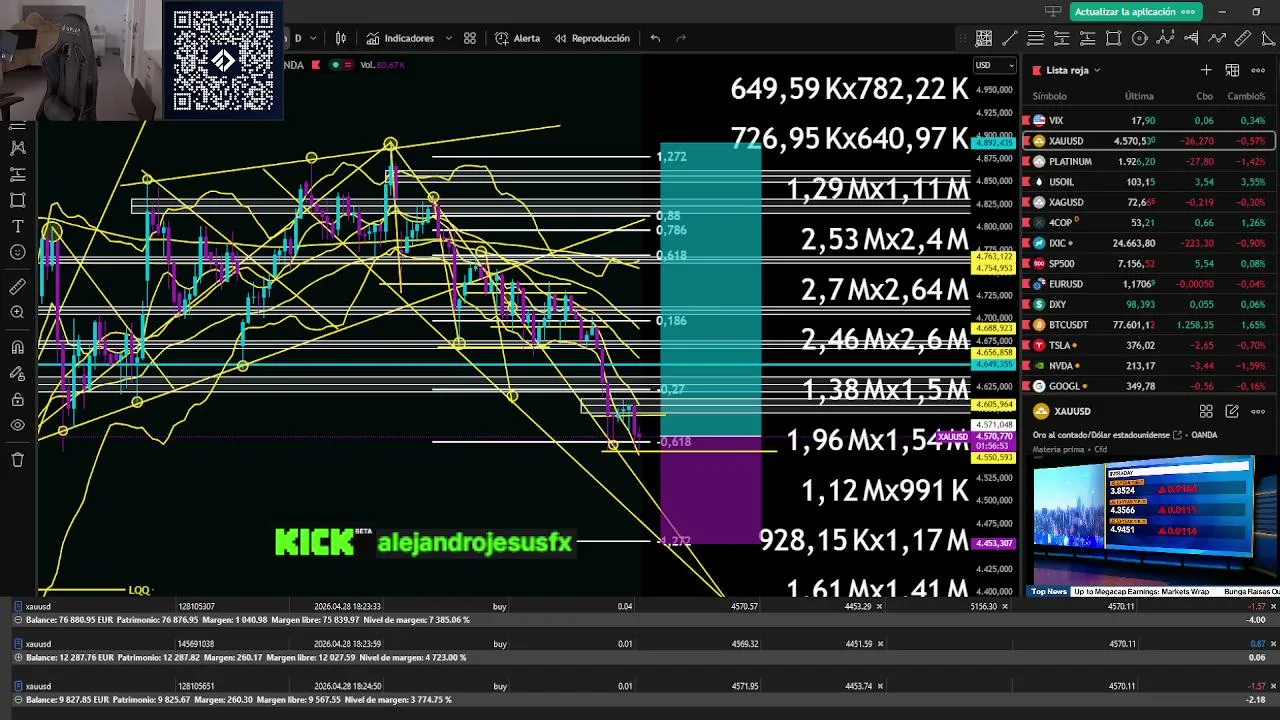Screen dimensions: 1280x720
Task: Open the update button options dots
Action: 1188,11
